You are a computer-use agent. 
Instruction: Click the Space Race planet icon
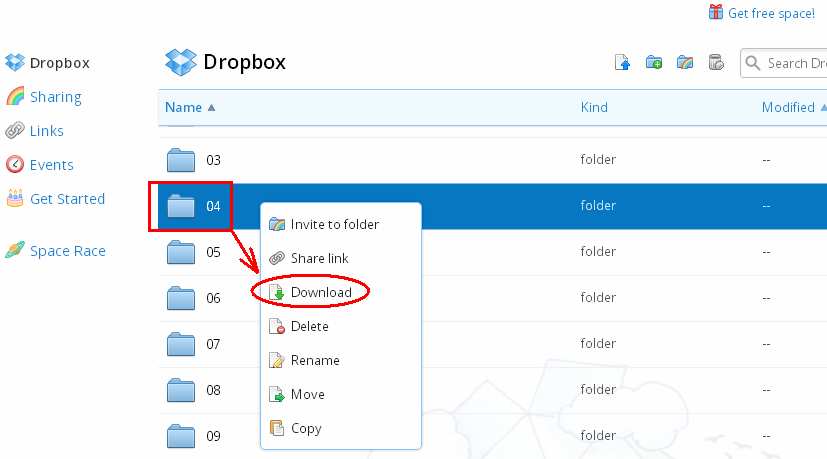[15, 250]
